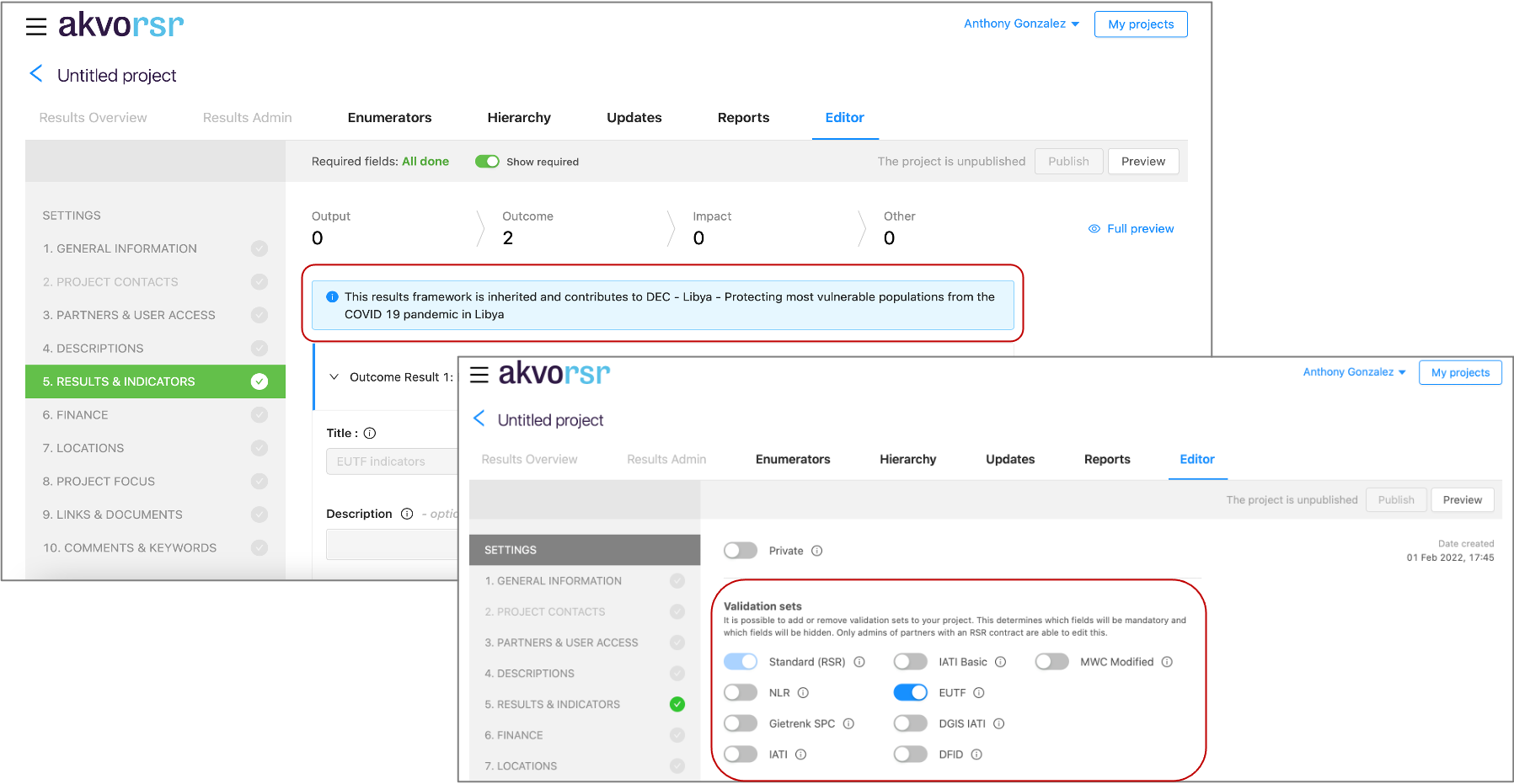Open Anthony Gonzalez dropdown in back window

coord(1021,24)
